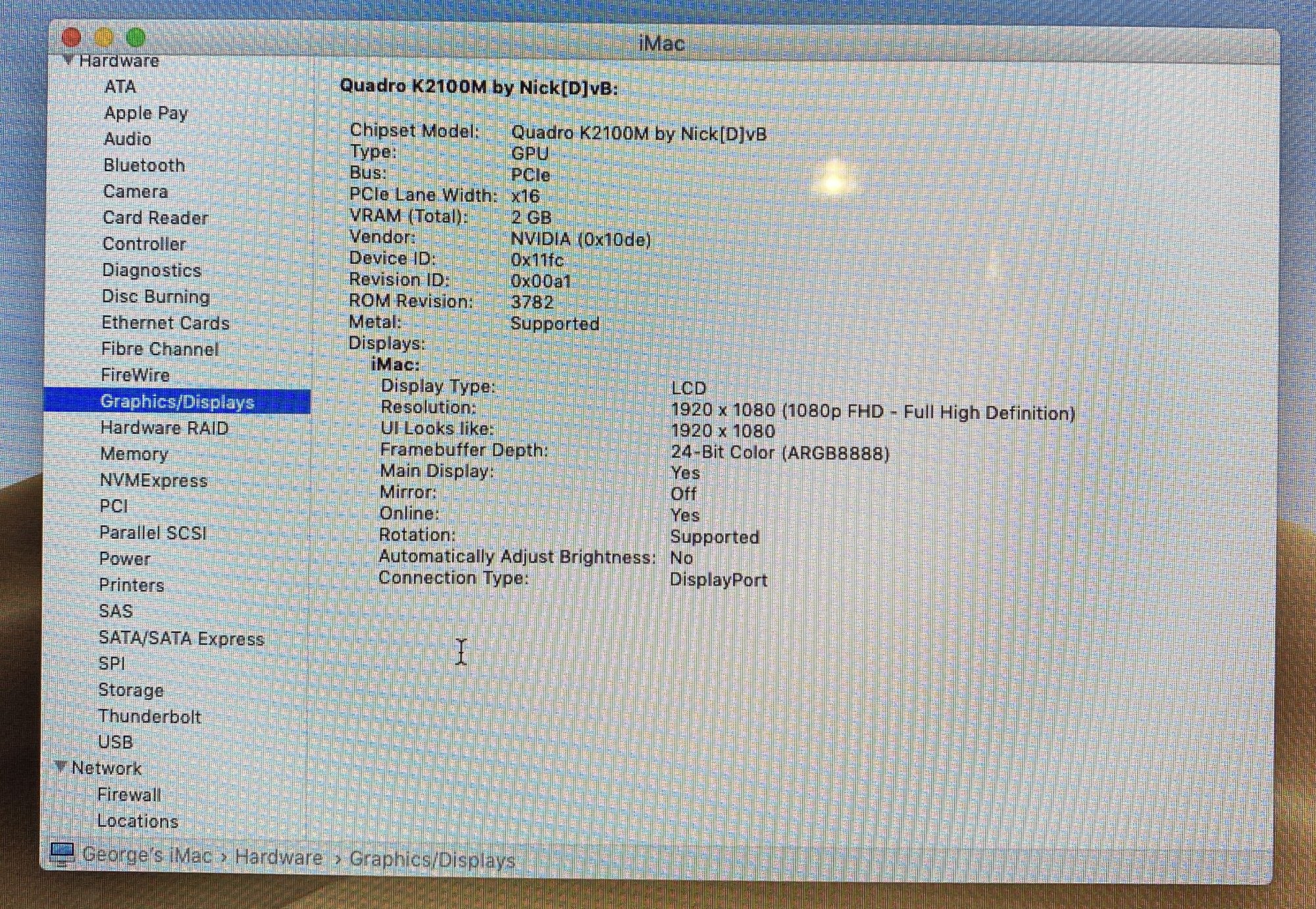Click the Metal value 'Supported'
Viewport: 1316px width, 909px height.
click(555, 324)
